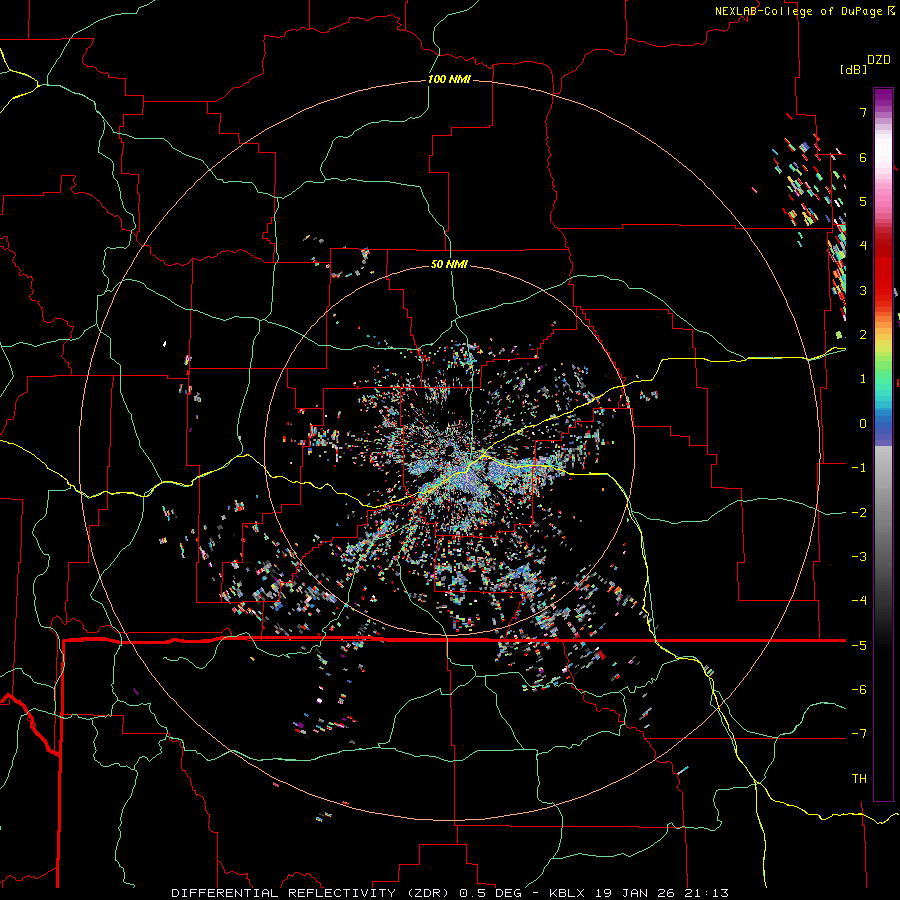Click the 2 value on color scale
Image resolution: width=900 pixels, height=900 pixels.
coord(863,335)
